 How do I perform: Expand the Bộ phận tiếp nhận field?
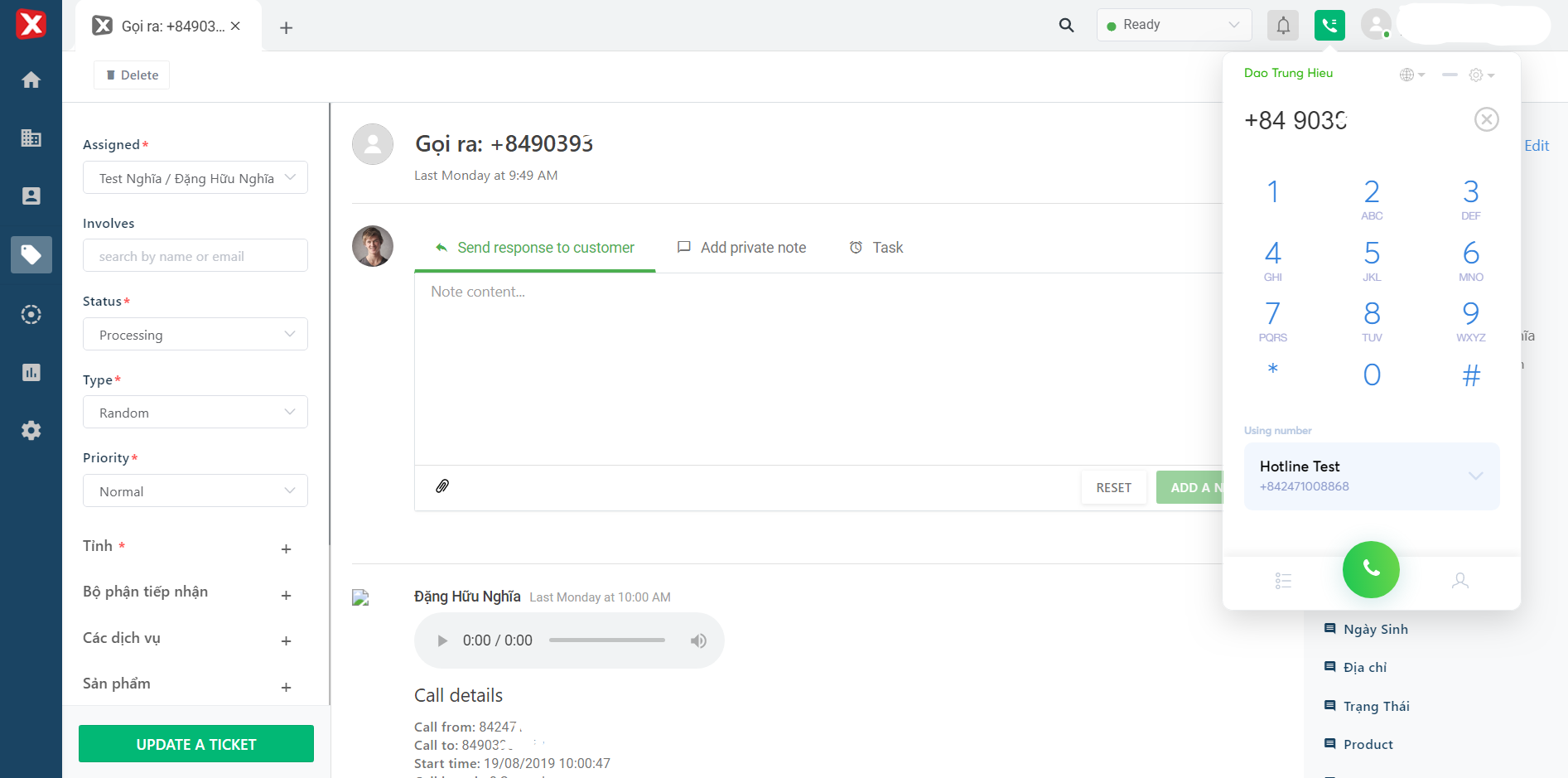click(x=286, y=596)
